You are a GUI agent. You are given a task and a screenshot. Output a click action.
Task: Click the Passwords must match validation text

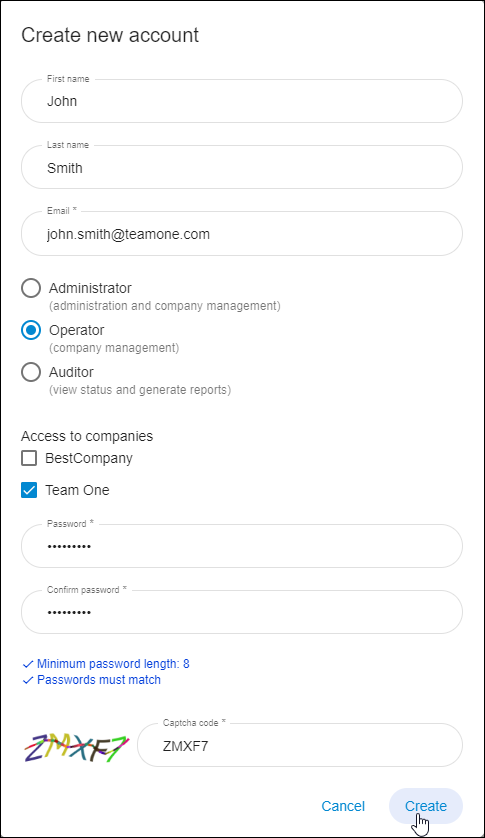pyautogui.click(x=99, y=680)
